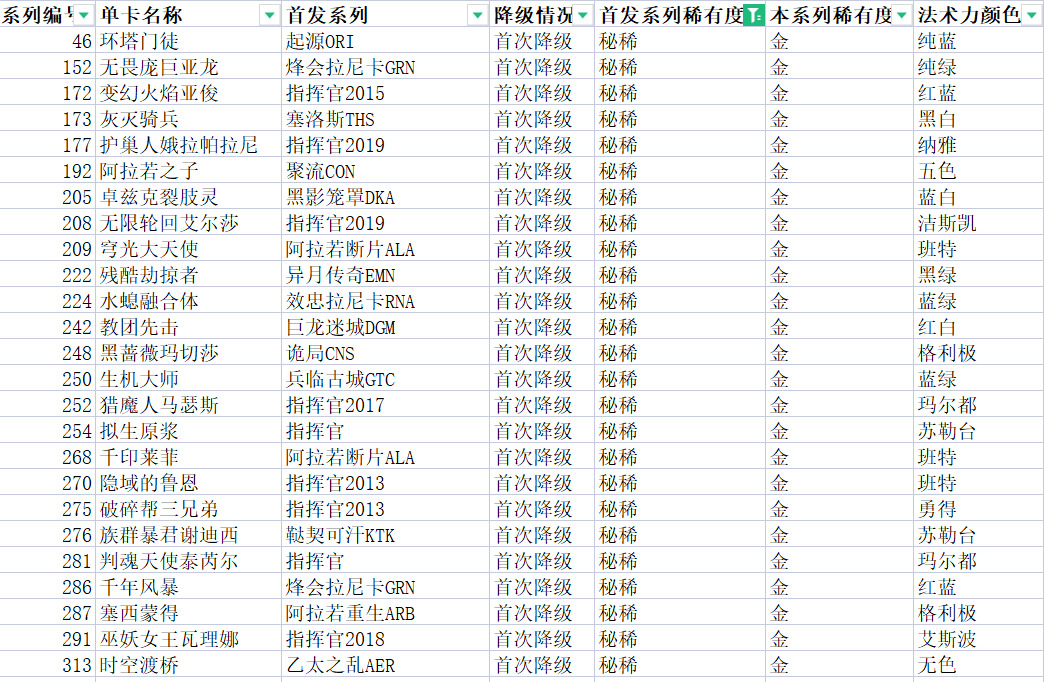This screenshot has height=682, width=1044.
Task: Select the cell 护巢人娥拉帕拉尼
Action: coord(188,145)
